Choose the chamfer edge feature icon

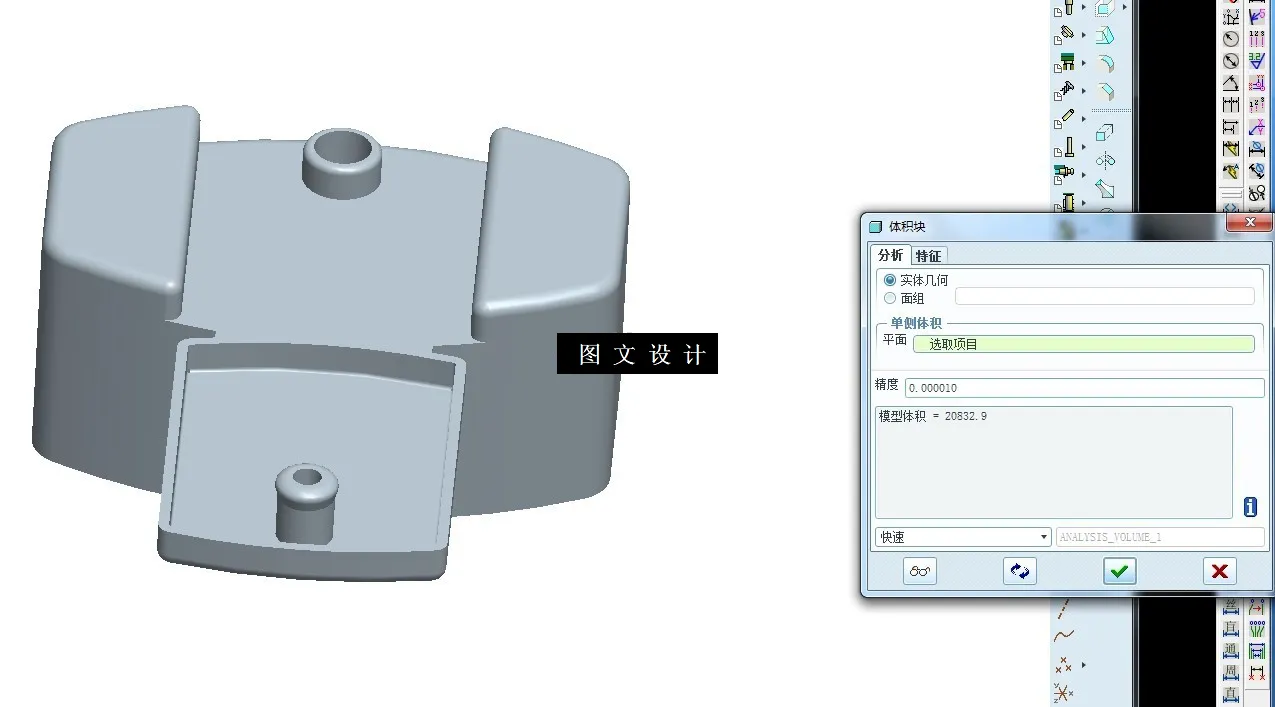1105,92
